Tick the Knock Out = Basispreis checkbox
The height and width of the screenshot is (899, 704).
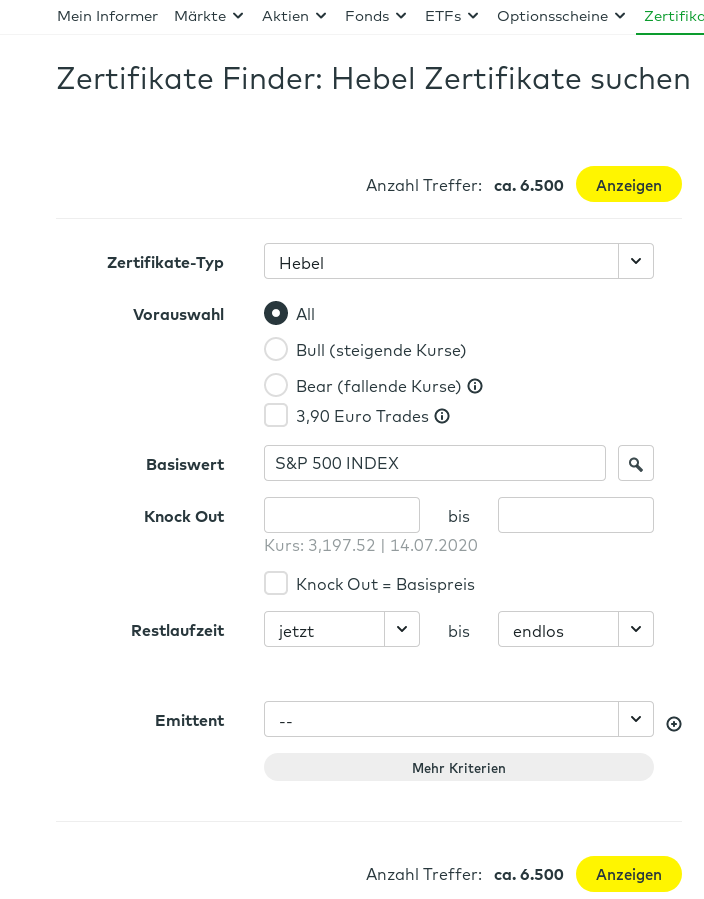coord(276,584)
